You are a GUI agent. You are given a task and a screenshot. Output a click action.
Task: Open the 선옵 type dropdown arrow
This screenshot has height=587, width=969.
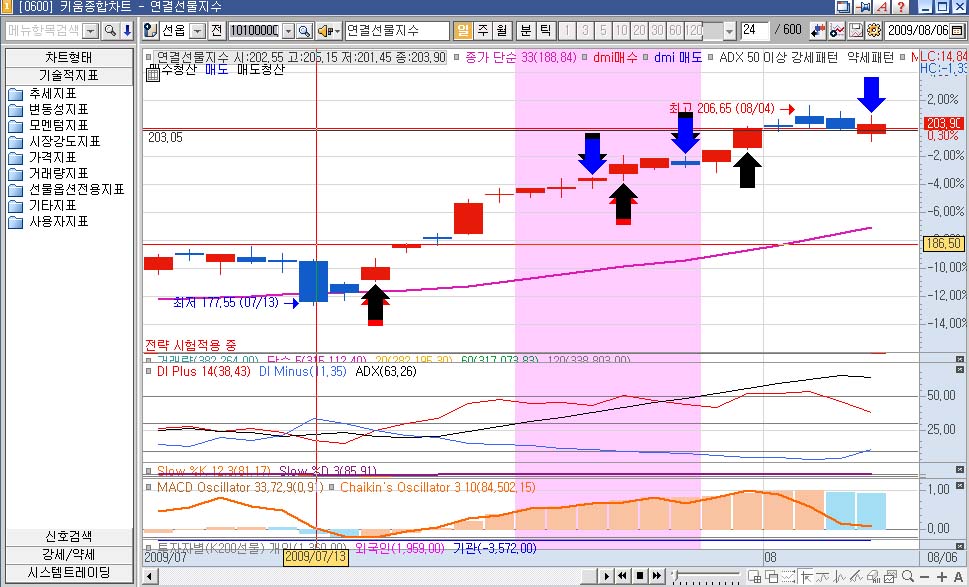pos(196,31)
